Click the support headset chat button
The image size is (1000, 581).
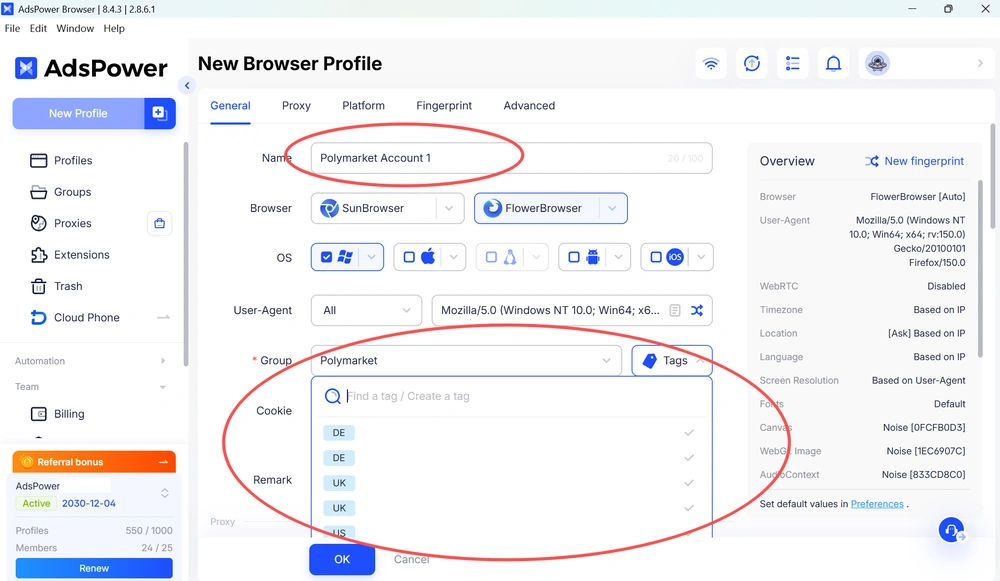952,530
